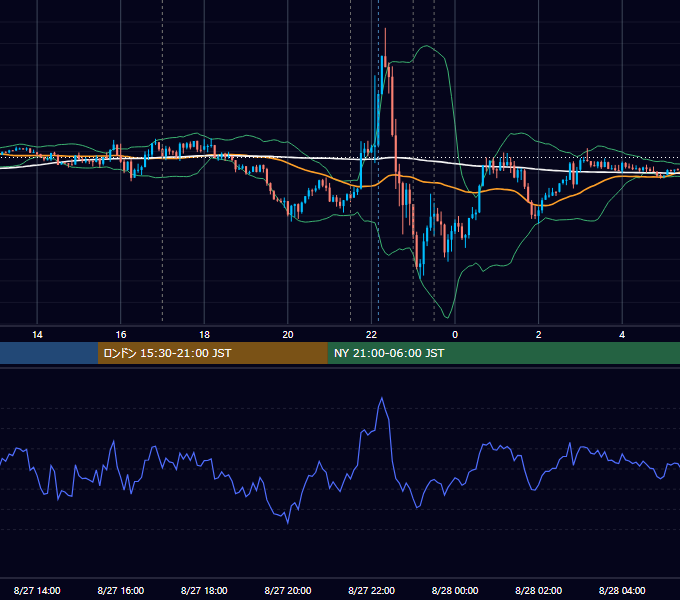Screen dimensions: 680x600
Task: Click the oscillator's lowest trough near 20:00
Action: point(288,522)
